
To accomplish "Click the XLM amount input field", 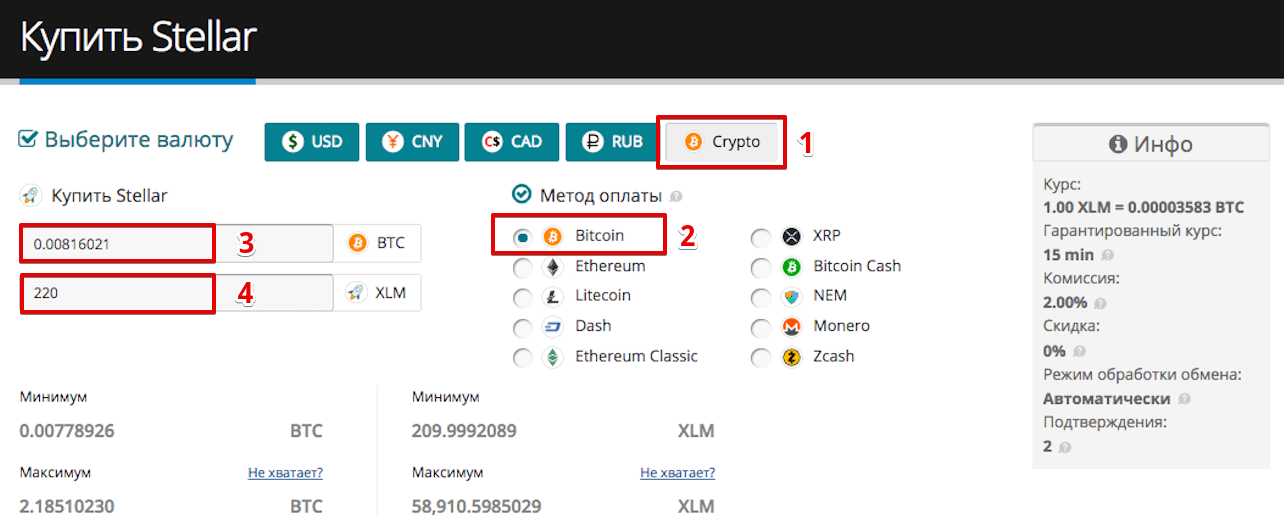I will 176,293.
